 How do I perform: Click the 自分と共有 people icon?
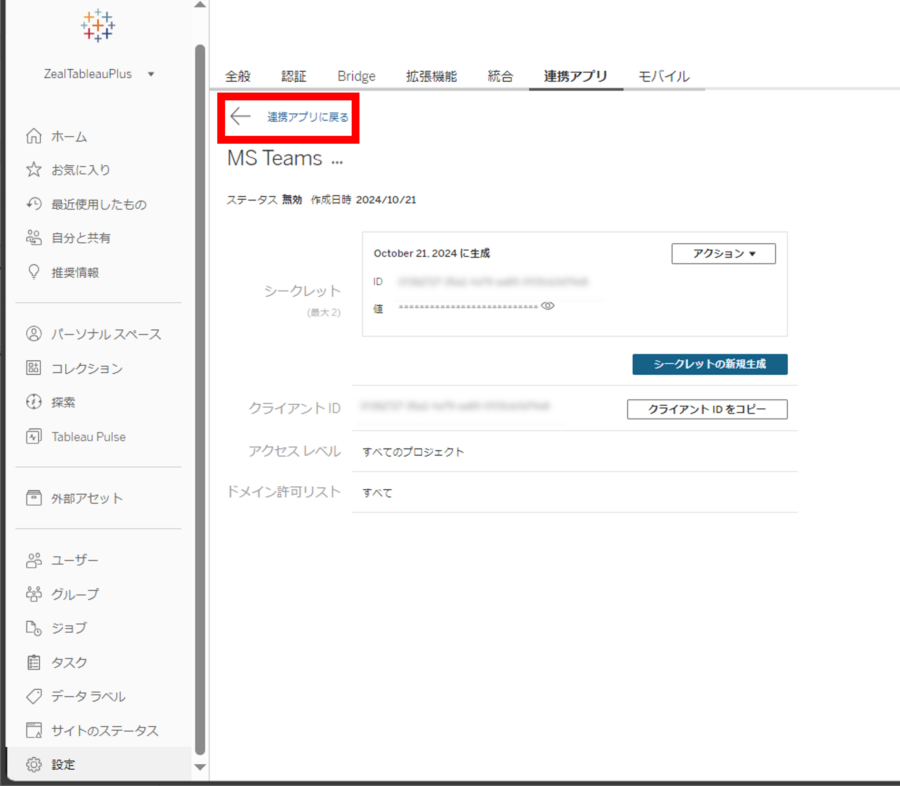coord(34,238)
